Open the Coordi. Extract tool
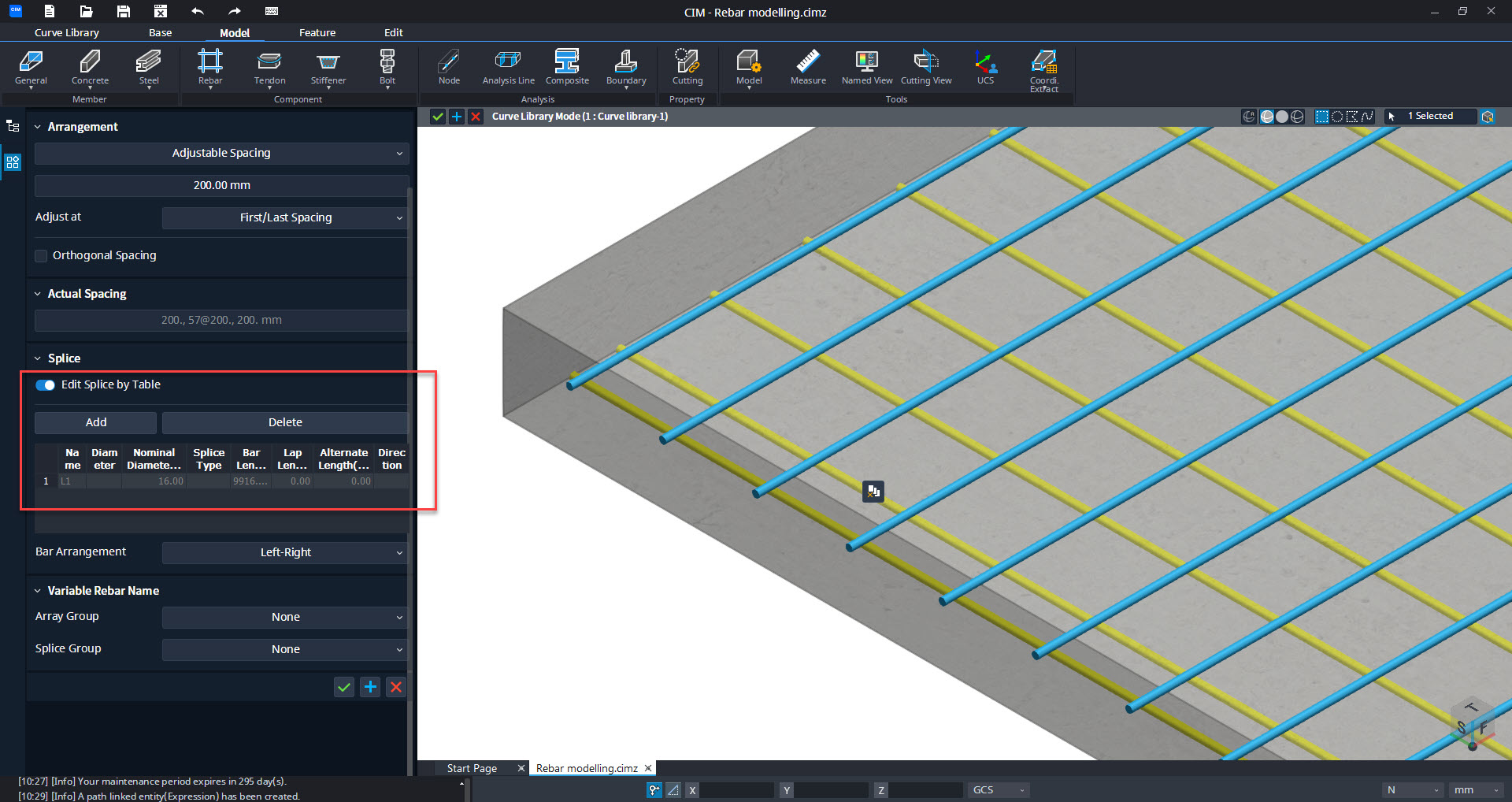The width and height of the screenshot is (1512, 802). point(1044,71)
